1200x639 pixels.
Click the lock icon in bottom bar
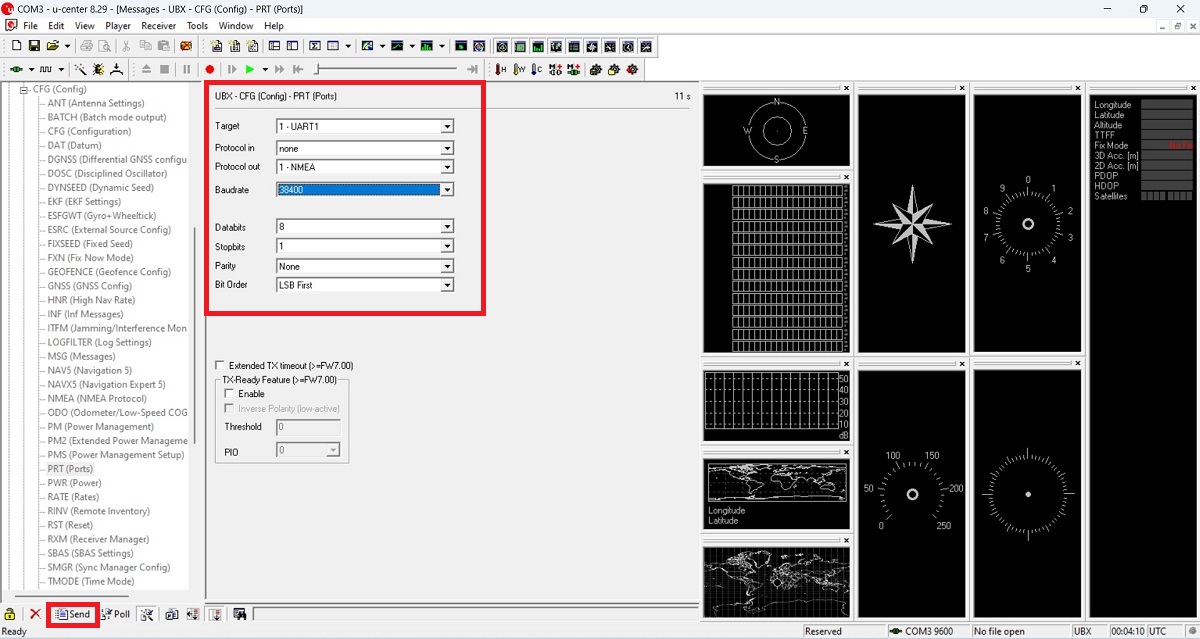click(x=10, y=614)
